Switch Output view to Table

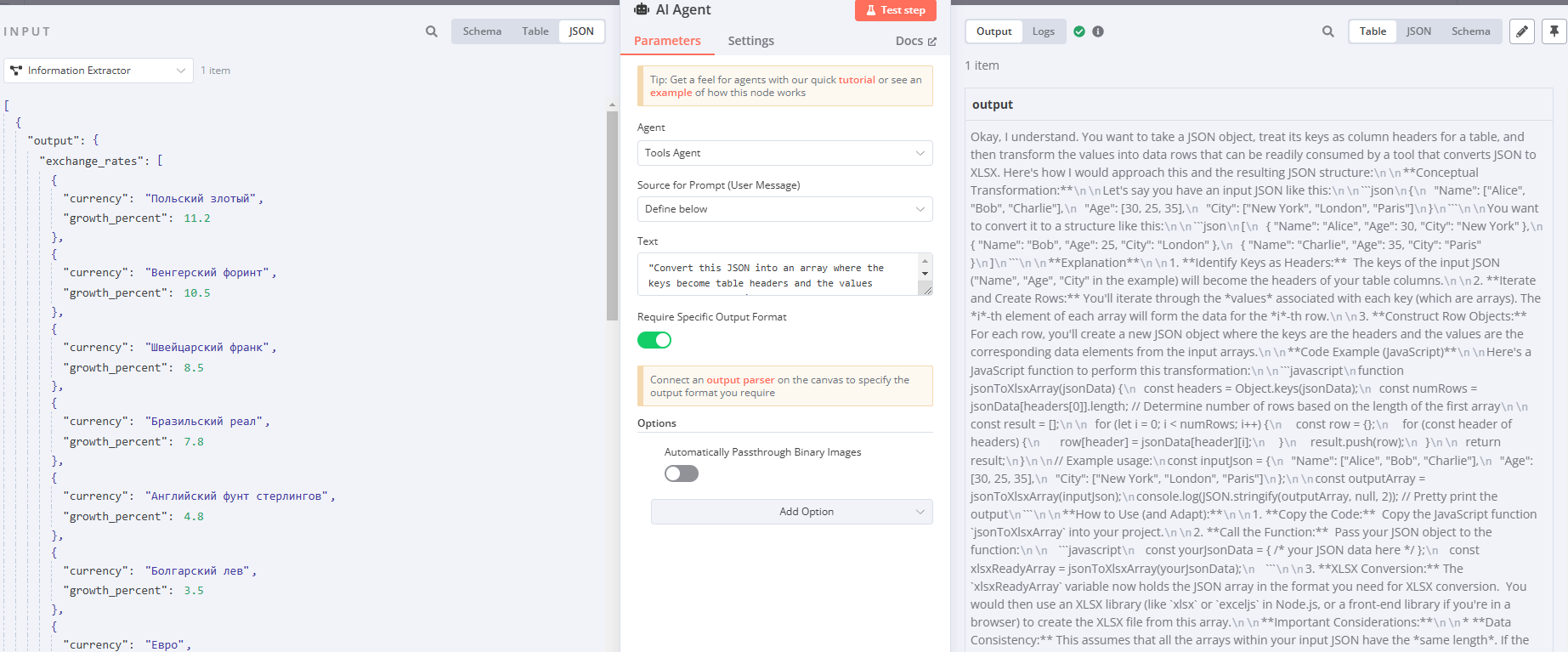pos(1373,31)
